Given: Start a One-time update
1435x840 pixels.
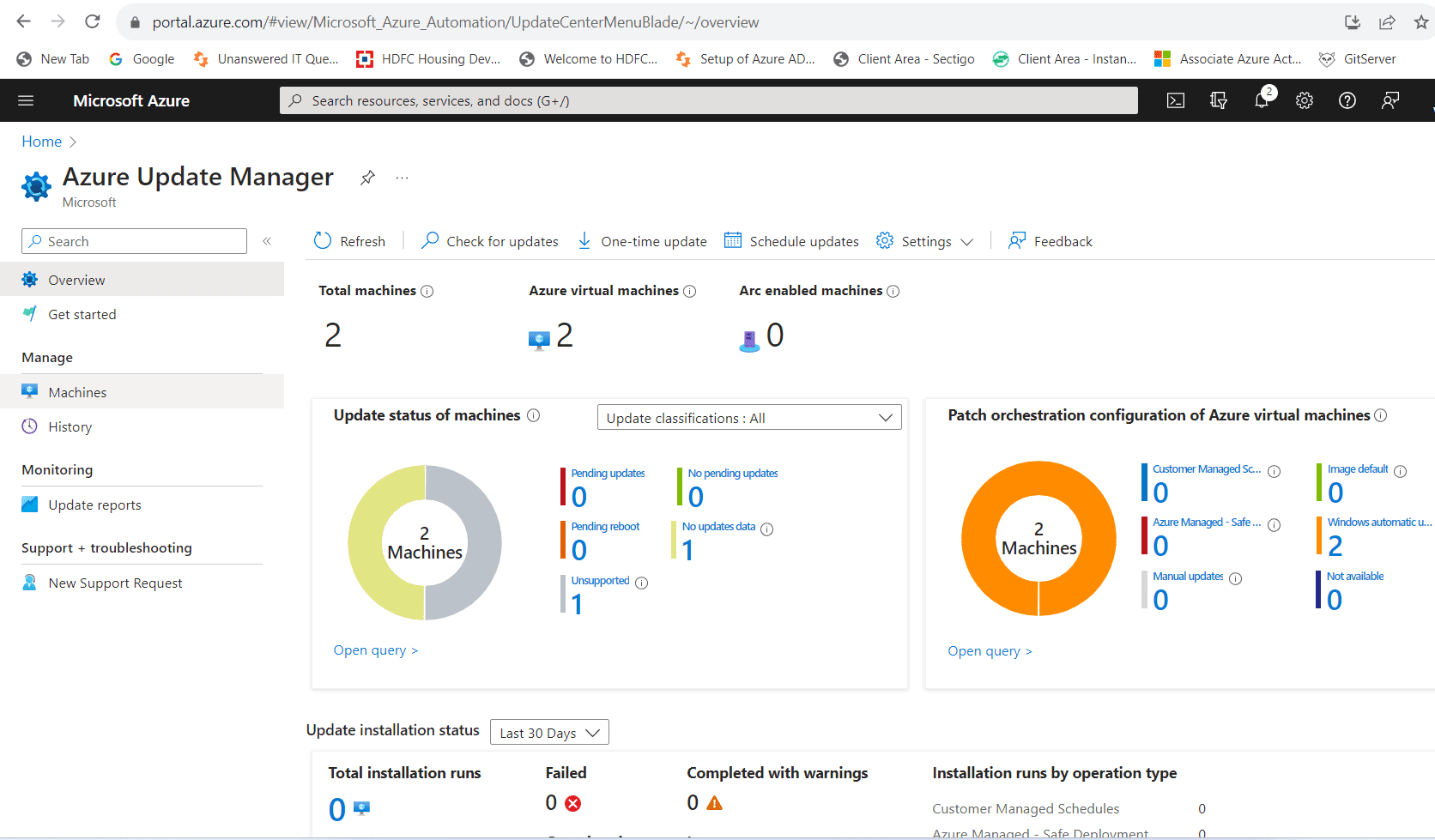Looking at the screenshot, I should tap(641, 241).
